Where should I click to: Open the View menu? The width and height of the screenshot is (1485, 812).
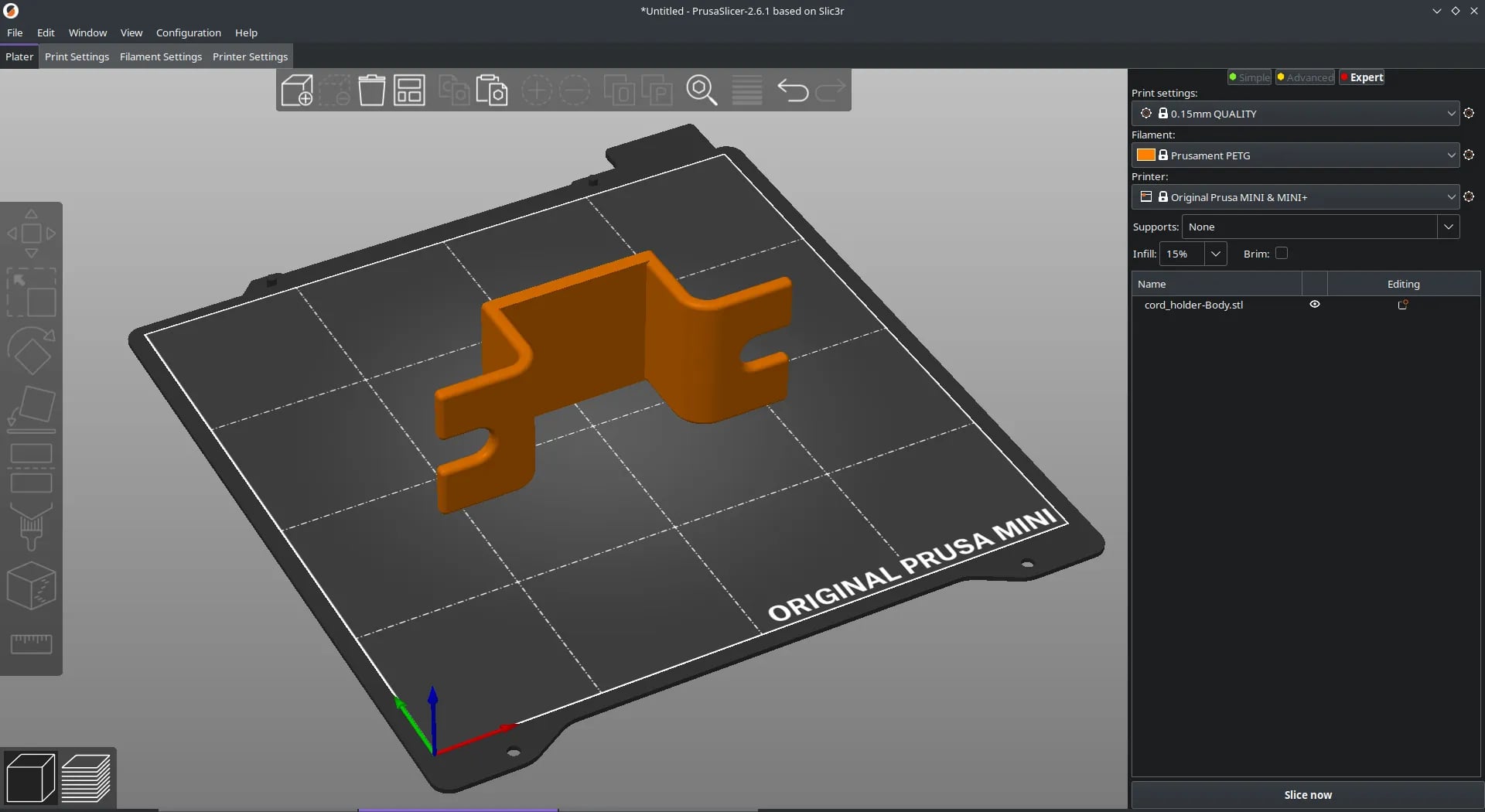131,32
